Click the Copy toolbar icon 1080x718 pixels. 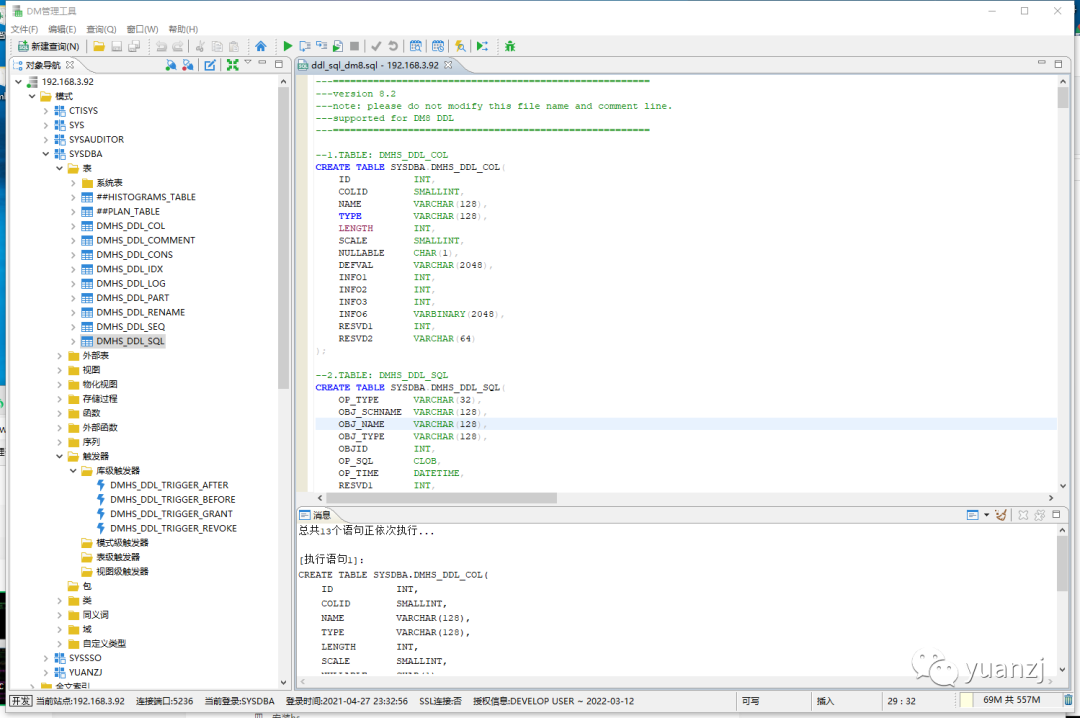click(x=217, y=46)
